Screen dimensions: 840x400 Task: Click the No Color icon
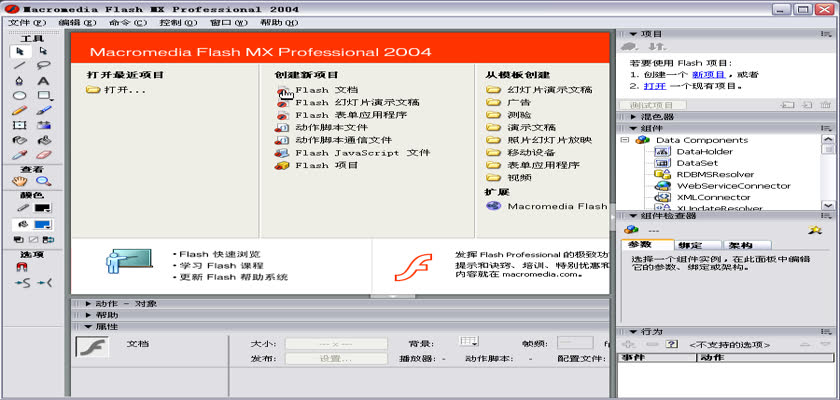coord(33,239)
